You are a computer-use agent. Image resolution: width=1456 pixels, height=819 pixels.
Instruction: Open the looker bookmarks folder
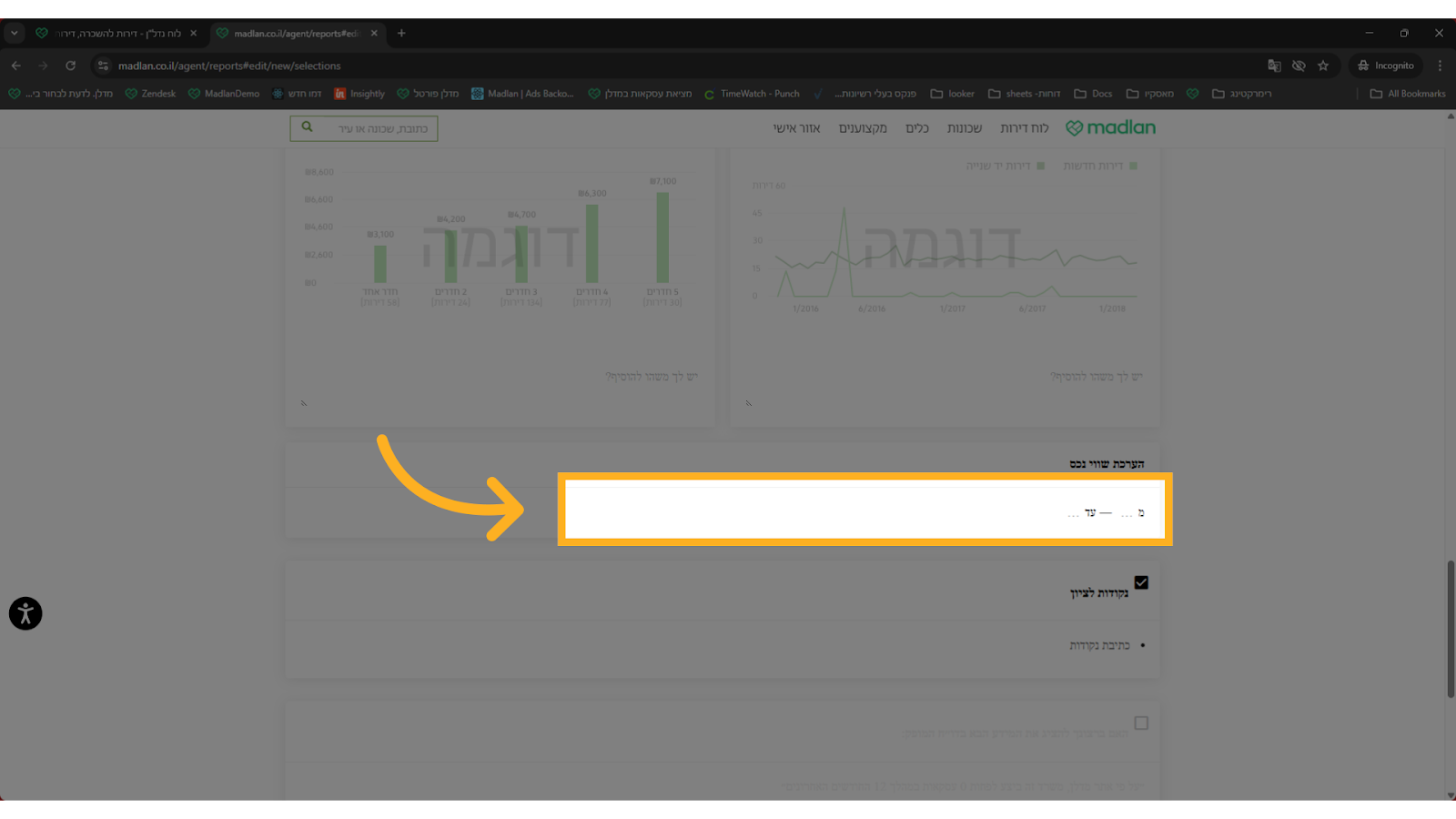tap(952, 94)
